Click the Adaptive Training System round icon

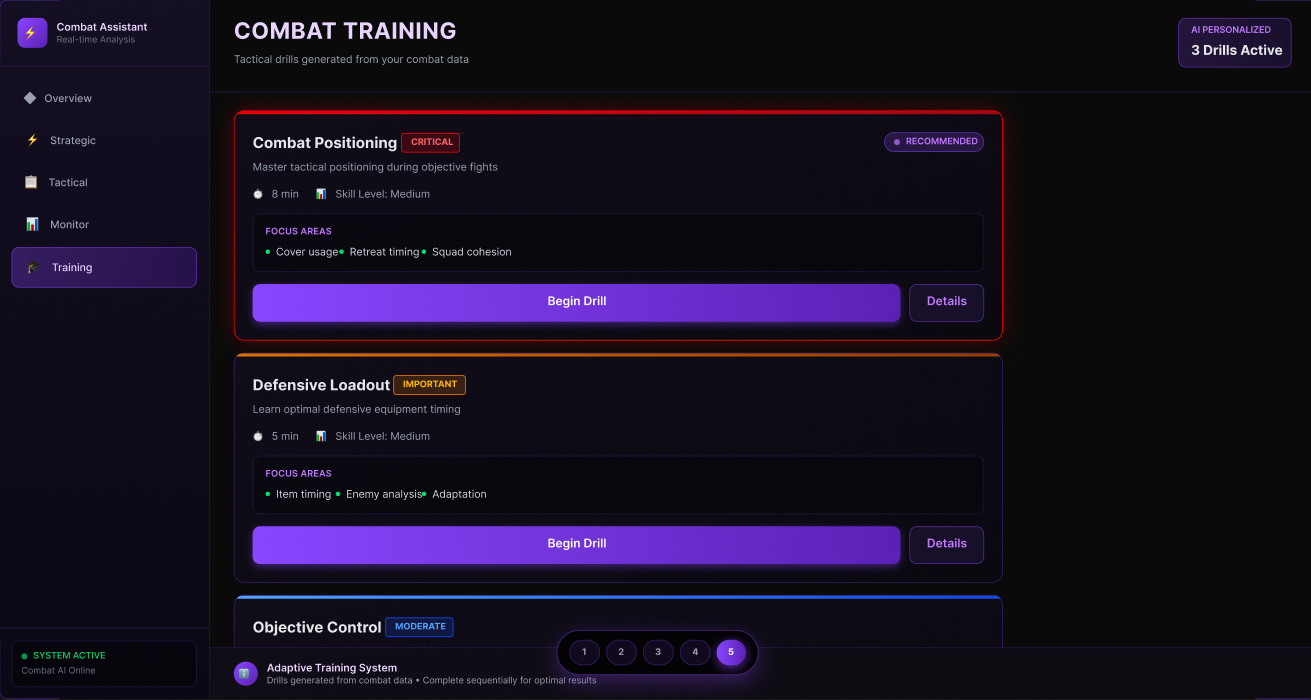coord(246,674)
